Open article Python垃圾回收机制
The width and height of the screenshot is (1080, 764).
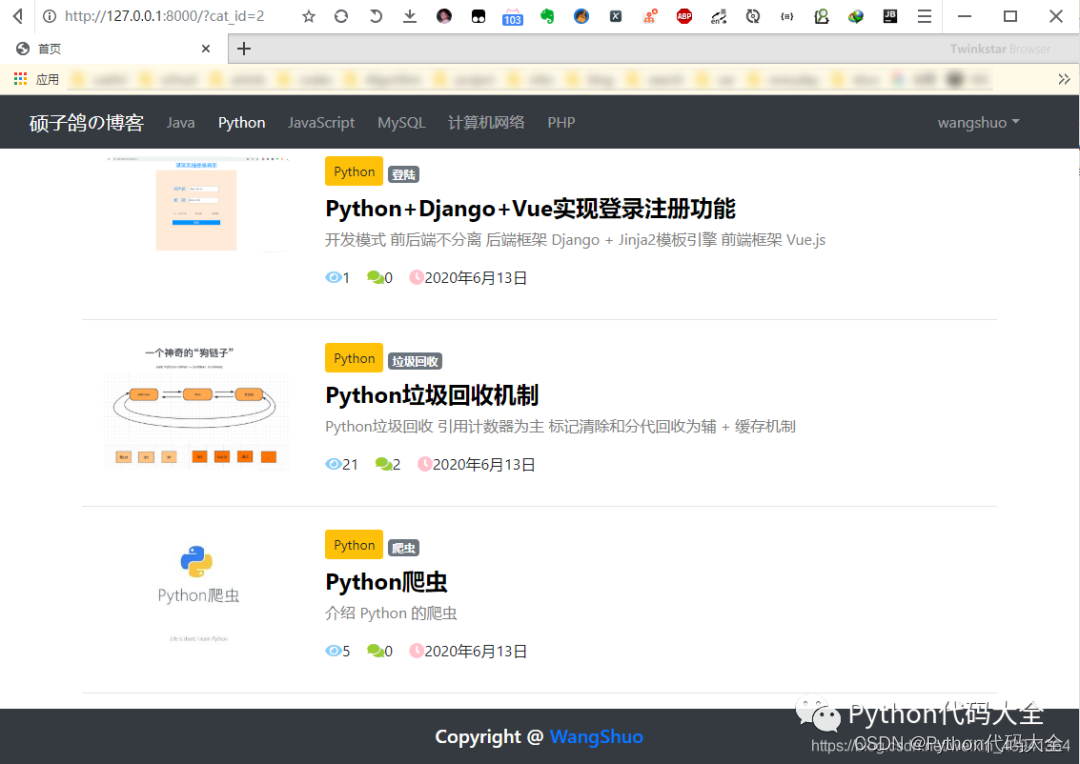point(432,395)
